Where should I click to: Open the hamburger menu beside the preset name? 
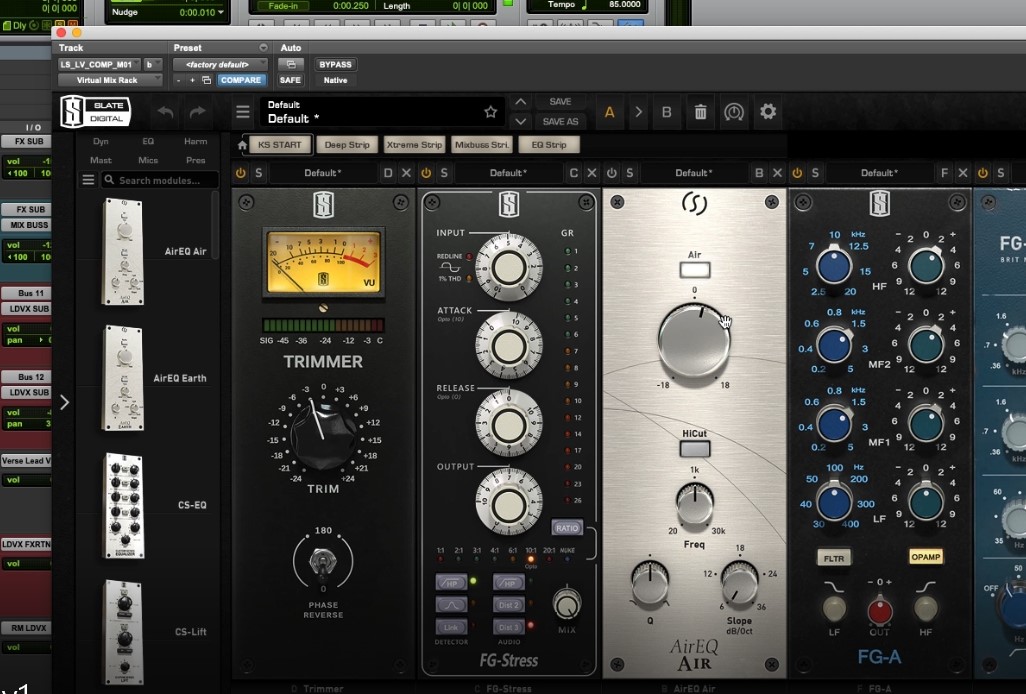[x=243, y=112]
